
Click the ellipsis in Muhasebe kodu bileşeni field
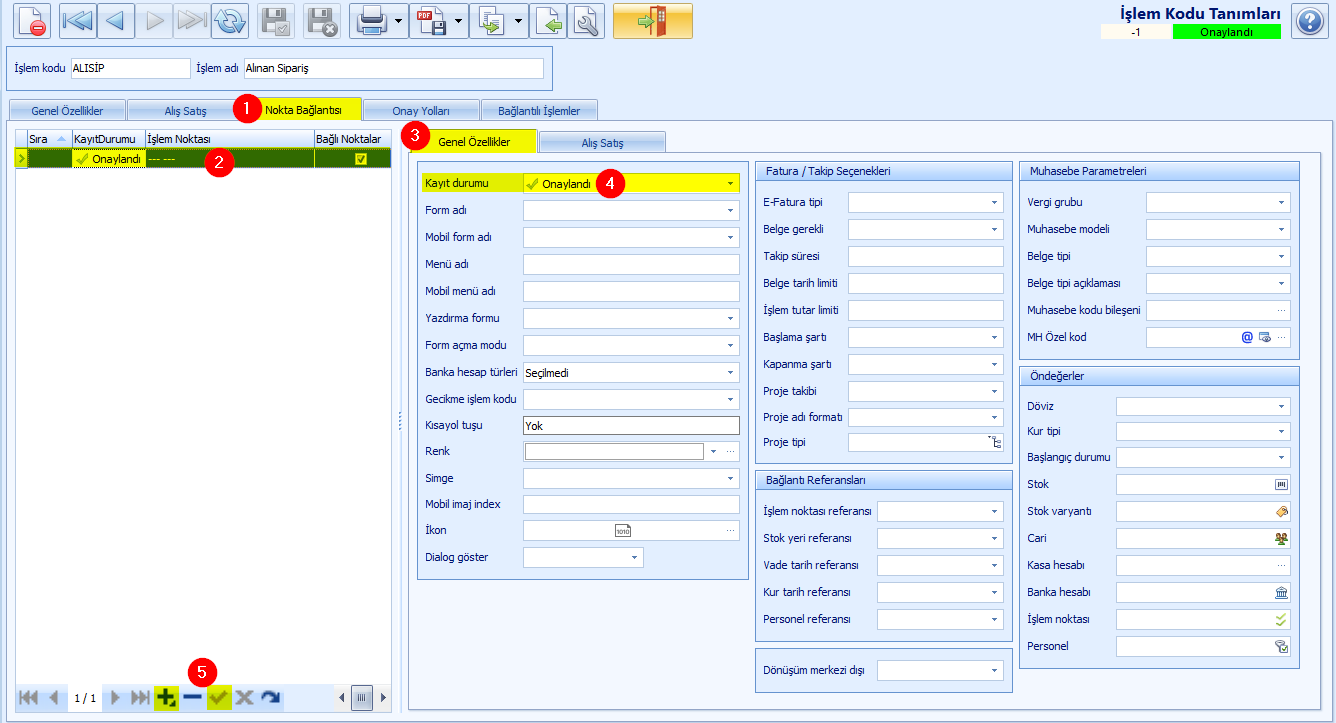point(1282,310)
